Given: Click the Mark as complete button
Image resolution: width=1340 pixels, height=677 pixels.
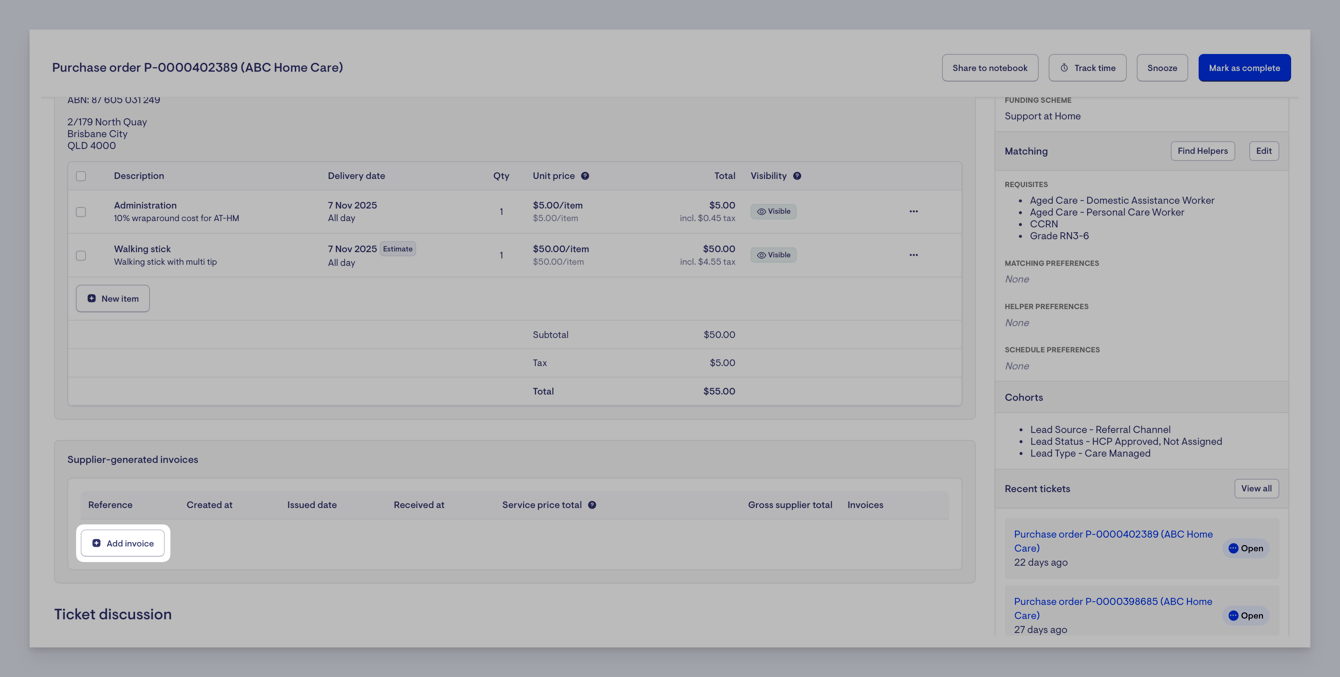Looking at the screenshot, I should 1244,68.
